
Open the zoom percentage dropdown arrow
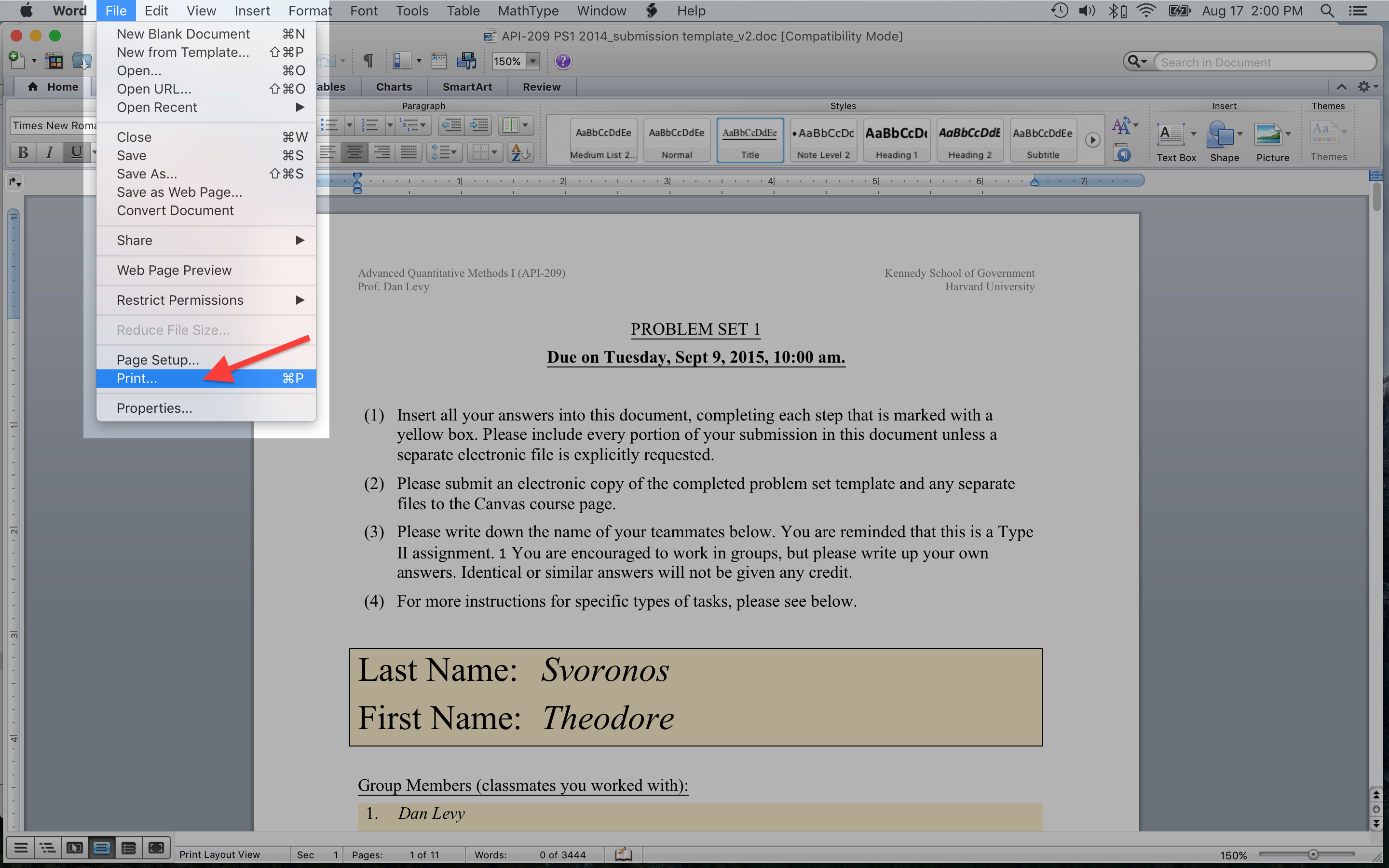(533, 61)
